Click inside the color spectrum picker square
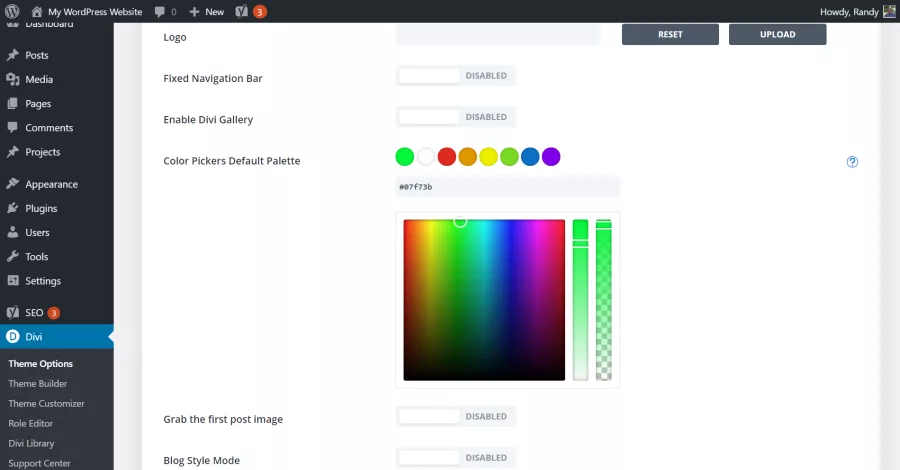Screen dimensions: 900x470 (x=484, y=300)
